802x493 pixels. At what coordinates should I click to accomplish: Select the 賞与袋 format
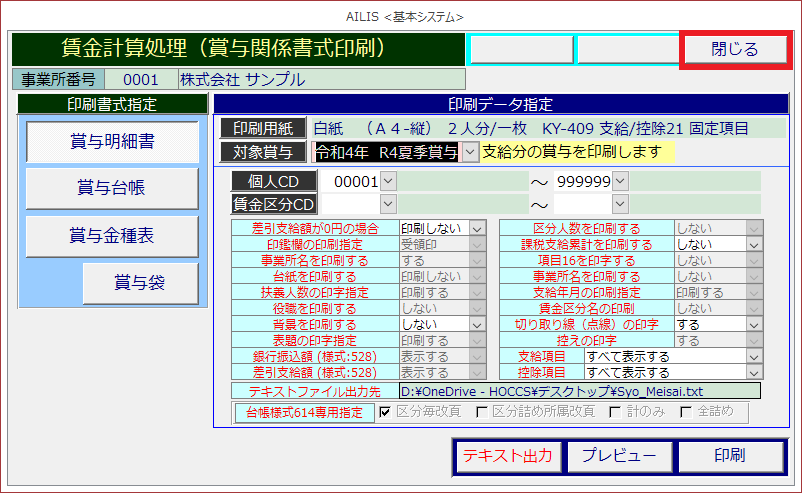pyautogui.click(x=141, y=284)
